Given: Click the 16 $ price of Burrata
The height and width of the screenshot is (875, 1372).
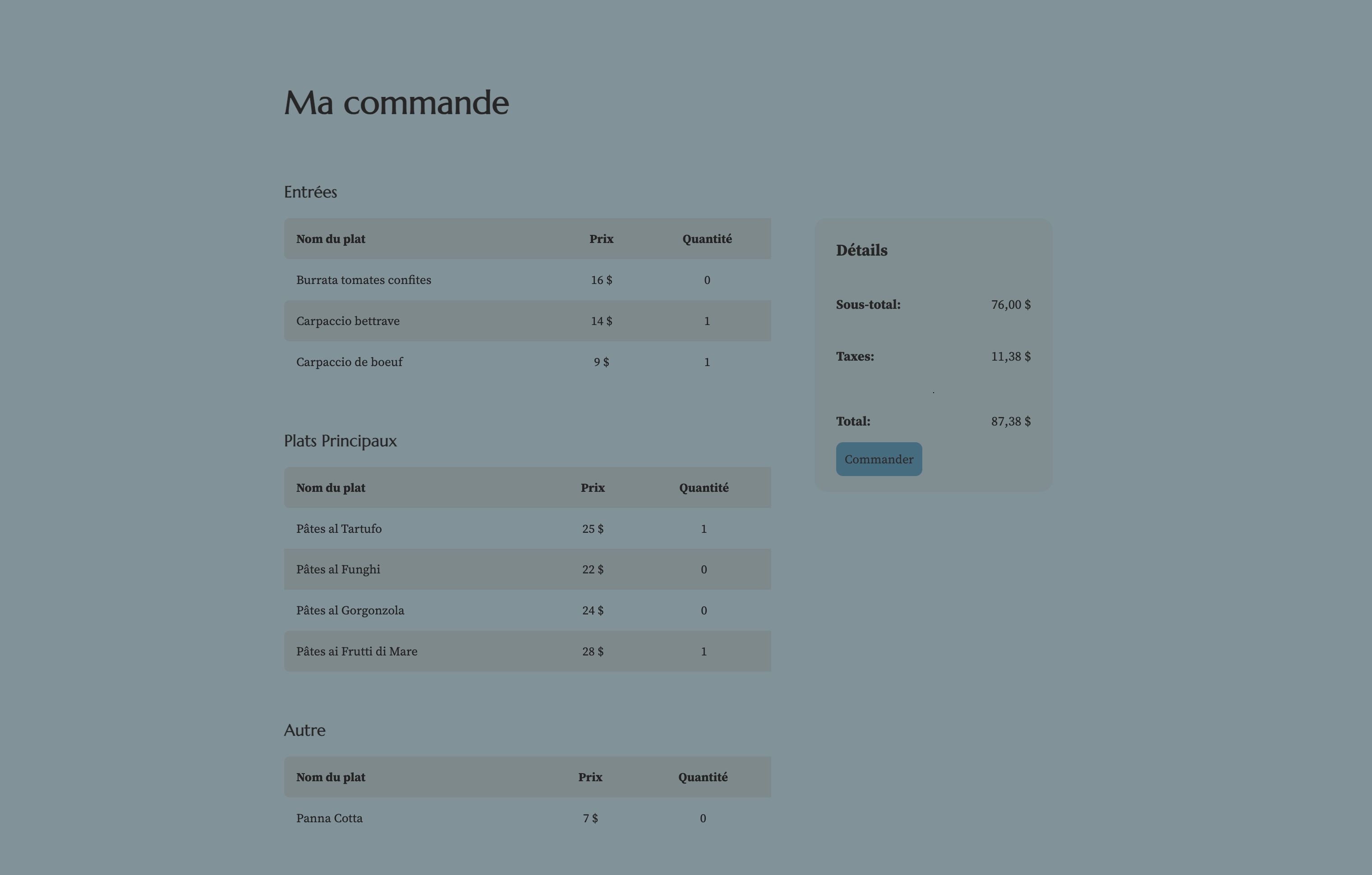Looking at the screenshot, I should tap(601, 279).
